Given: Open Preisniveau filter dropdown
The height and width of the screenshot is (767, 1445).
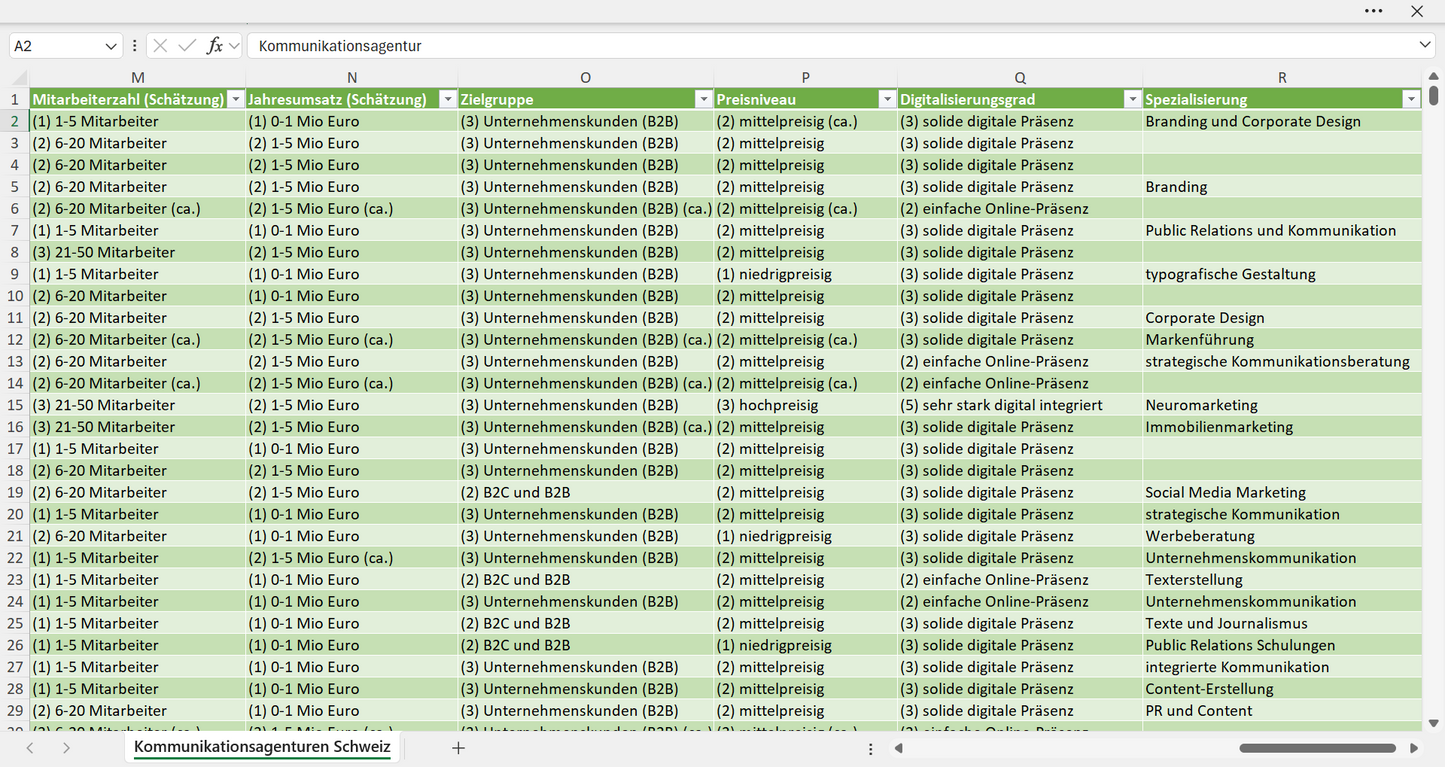Looking at the screenshot, I should 887,99.
